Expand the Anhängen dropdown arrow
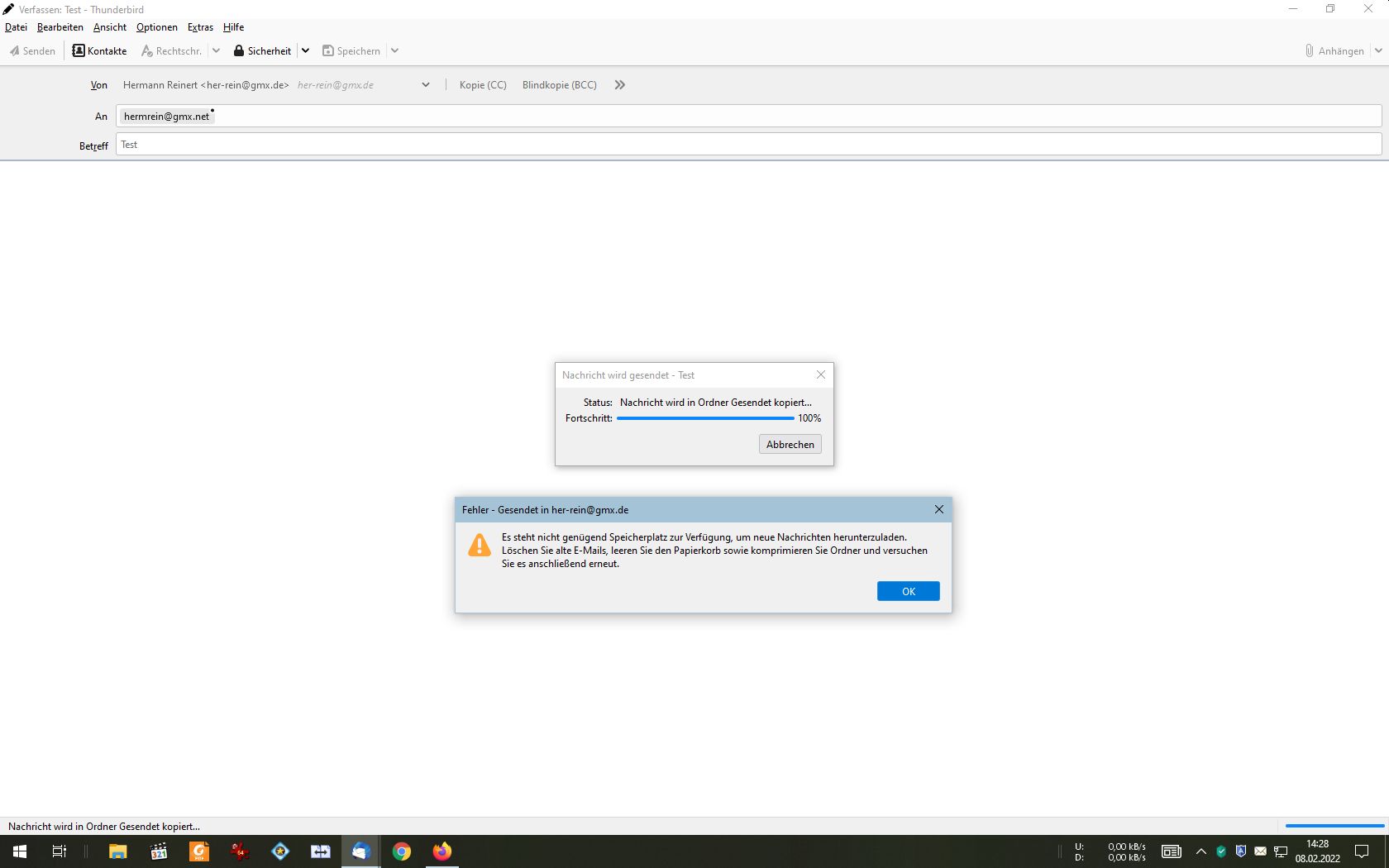The image size is (1389, 868). click(x=1378, y=51)
